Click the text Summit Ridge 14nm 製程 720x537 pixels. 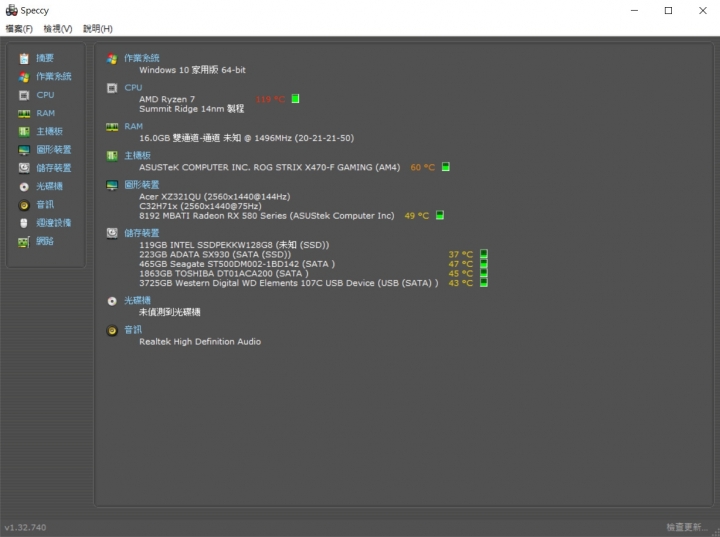191,109
